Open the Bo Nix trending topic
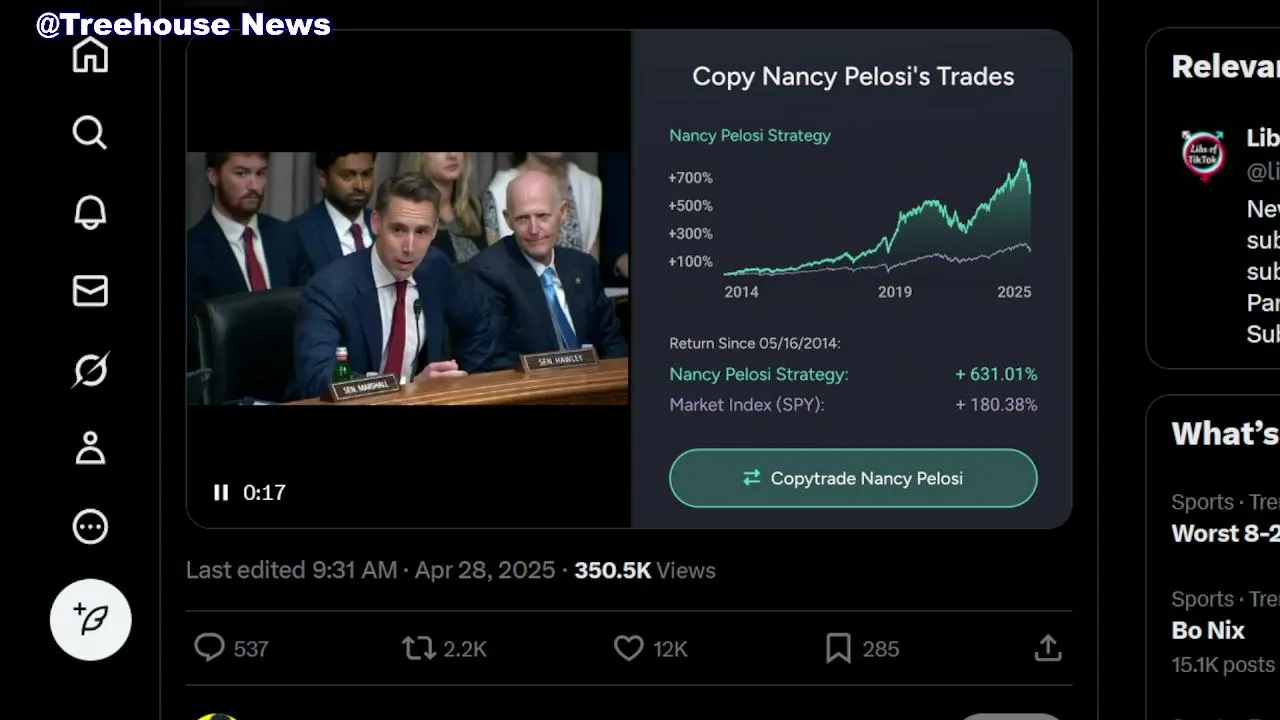The height and width of the screenshot is (720, 1280). pyautogui.click(x=1208, y=630)
